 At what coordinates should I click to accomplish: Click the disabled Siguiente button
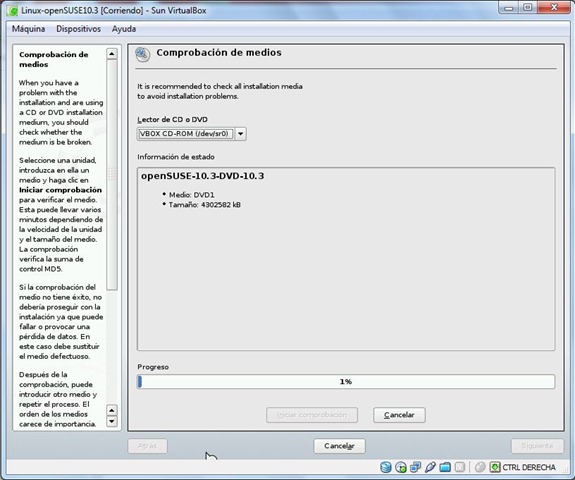(537, 446)
